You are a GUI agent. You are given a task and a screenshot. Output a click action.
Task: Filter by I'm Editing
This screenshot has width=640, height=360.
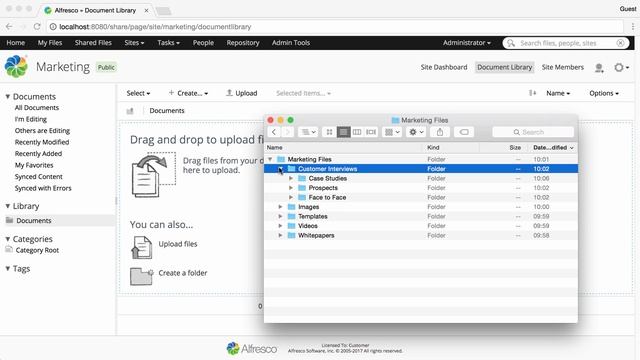point(31,119)
